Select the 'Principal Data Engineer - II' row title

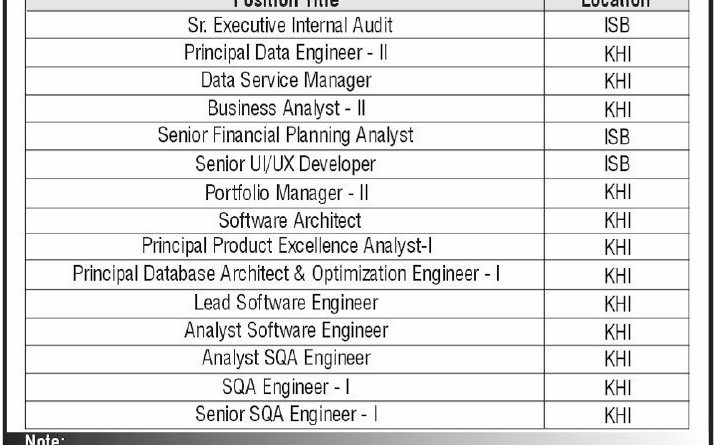[285, 53]
